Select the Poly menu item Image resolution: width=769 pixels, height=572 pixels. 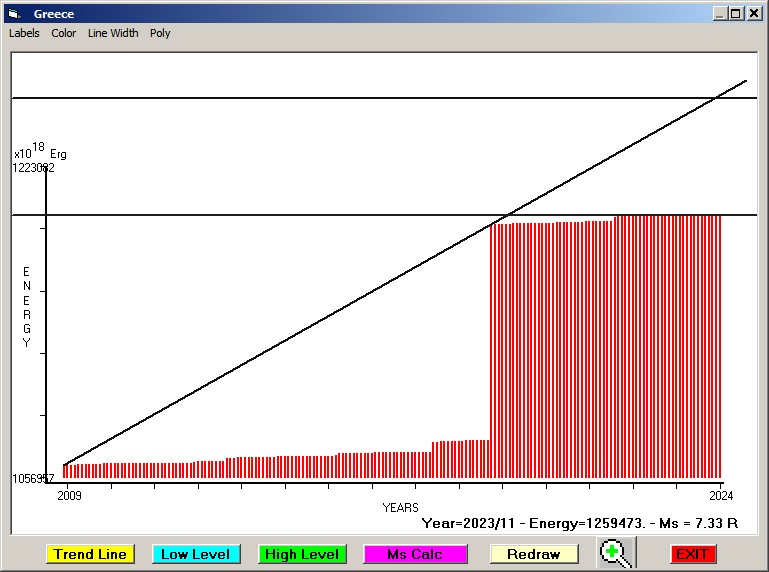[x=160, y=33]
